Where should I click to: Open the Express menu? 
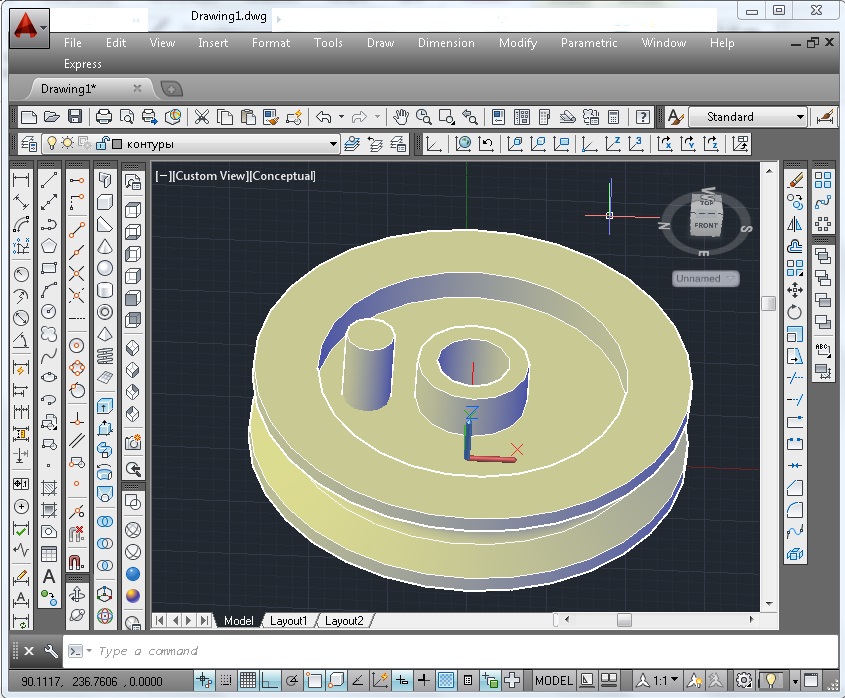pos(82,64)
